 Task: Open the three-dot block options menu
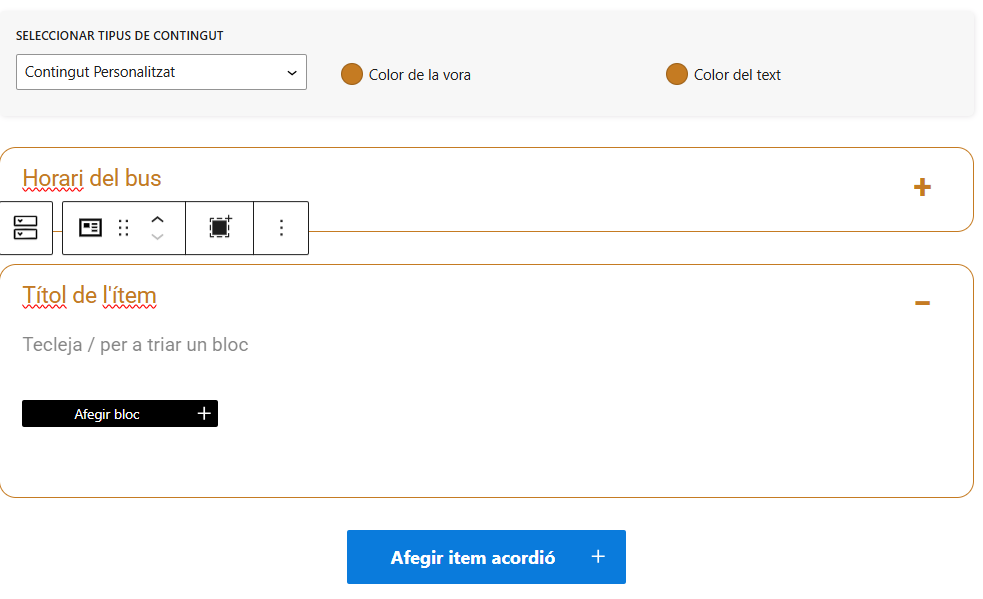click(x=281, y=228)
